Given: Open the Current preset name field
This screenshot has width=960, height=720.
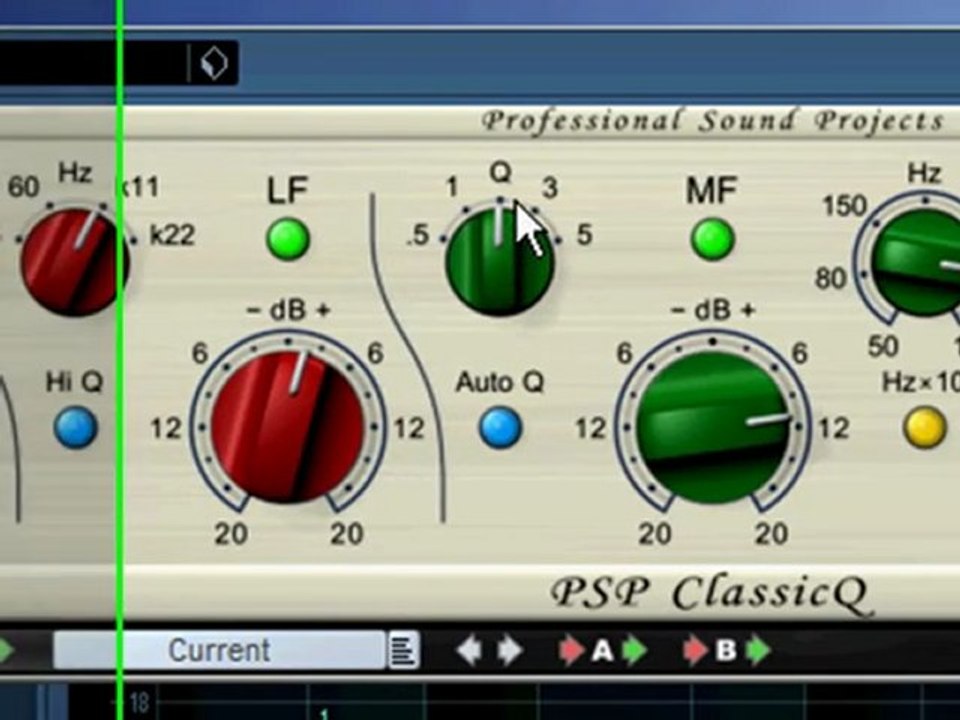Looking at the screenshot, I should 219,650.
